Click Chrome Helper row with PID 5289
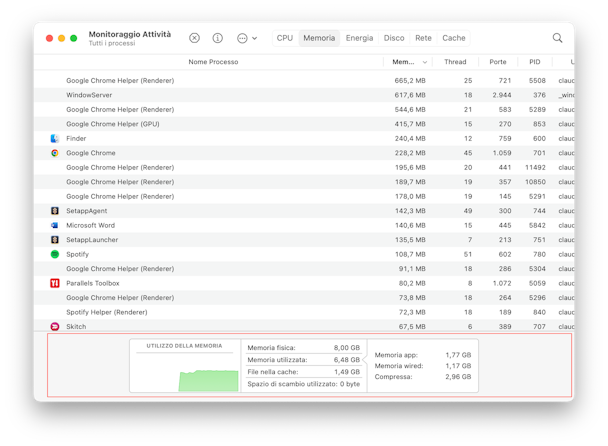608x446 pixels. point(304,110)
